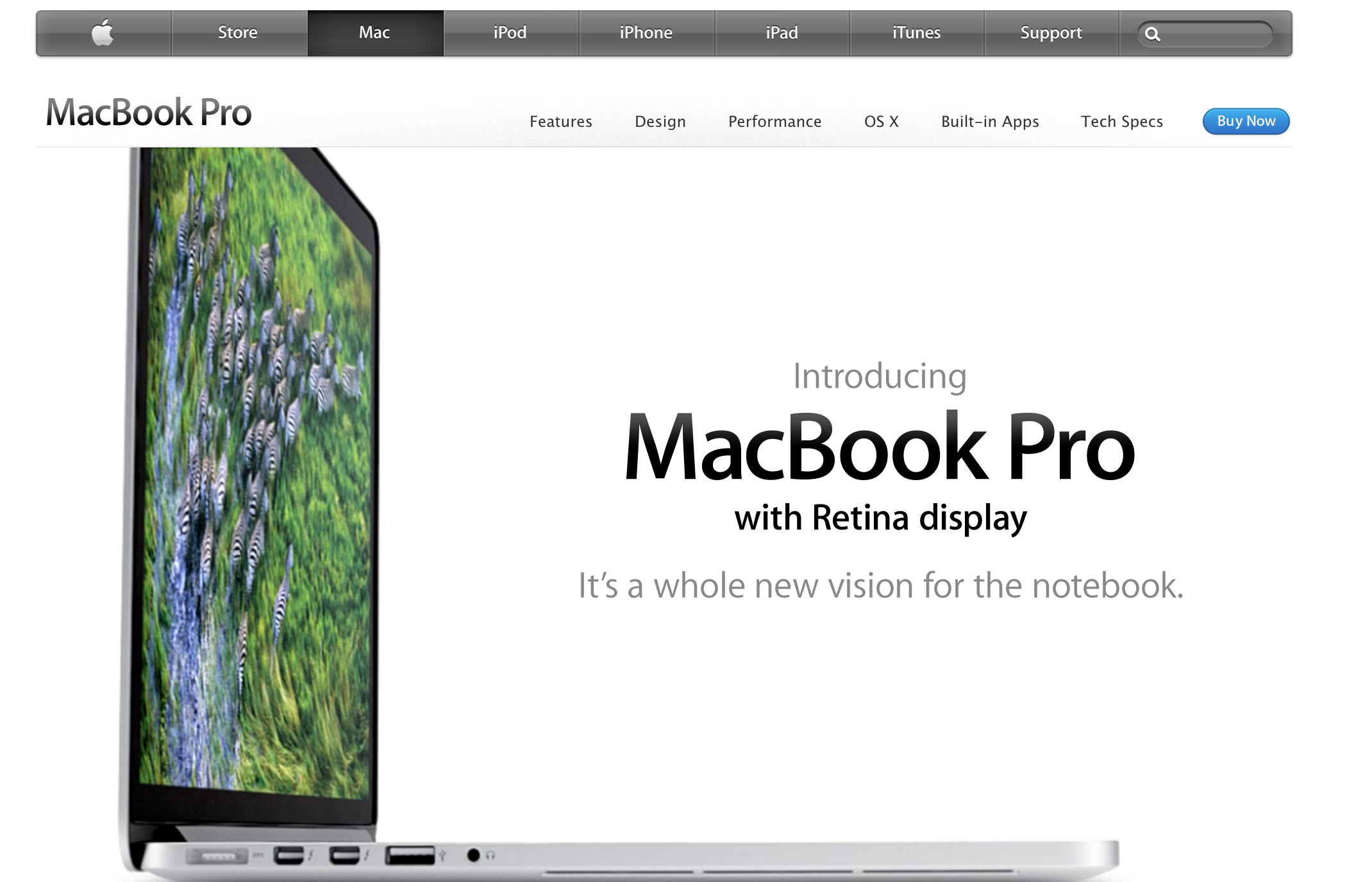Open the Features link

pyautogui.click(x=560, y=122)
